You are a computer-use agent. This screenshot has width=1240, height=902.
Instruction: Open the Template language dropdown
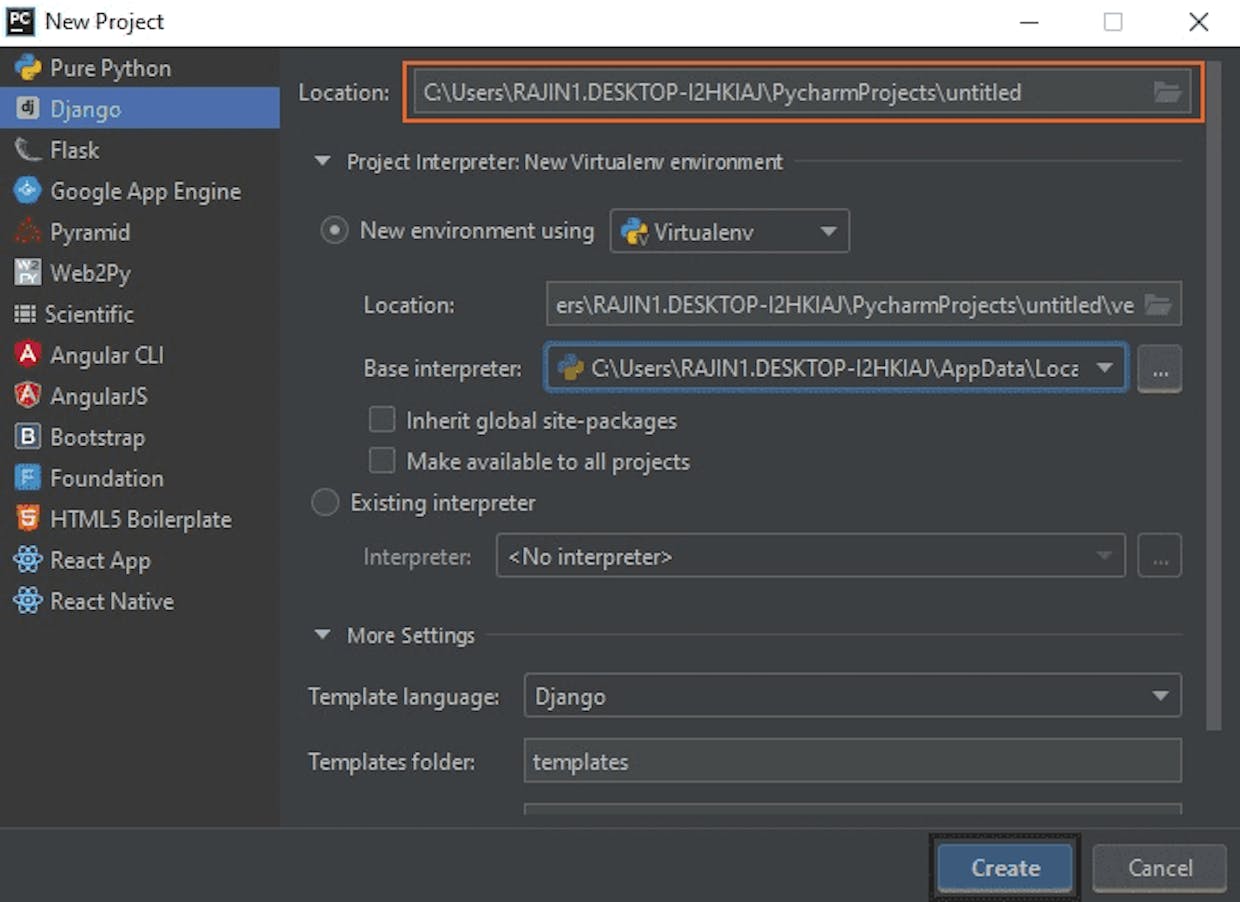(852, 696)
